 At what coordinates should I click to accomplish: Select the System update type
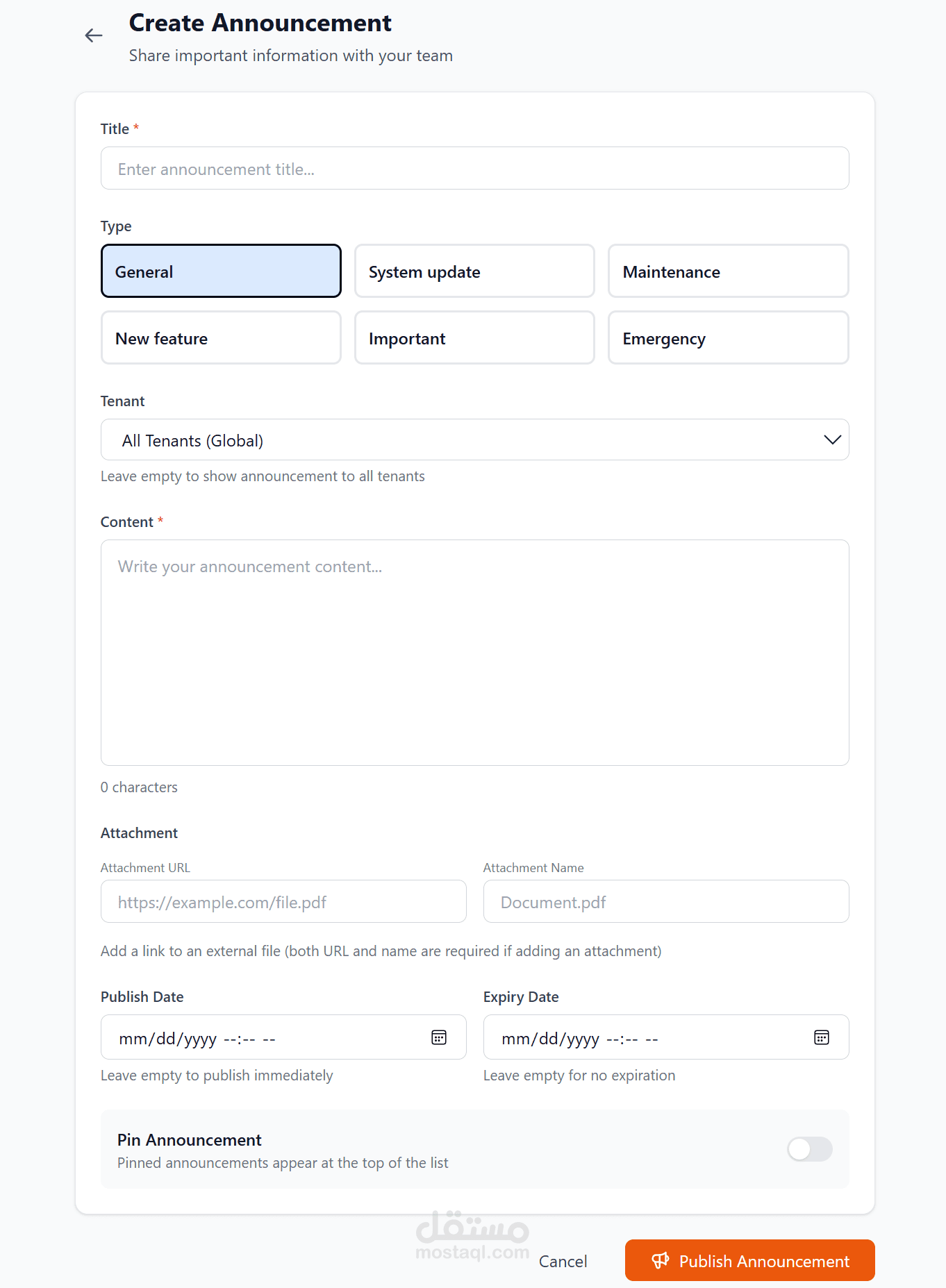(474, 271)
